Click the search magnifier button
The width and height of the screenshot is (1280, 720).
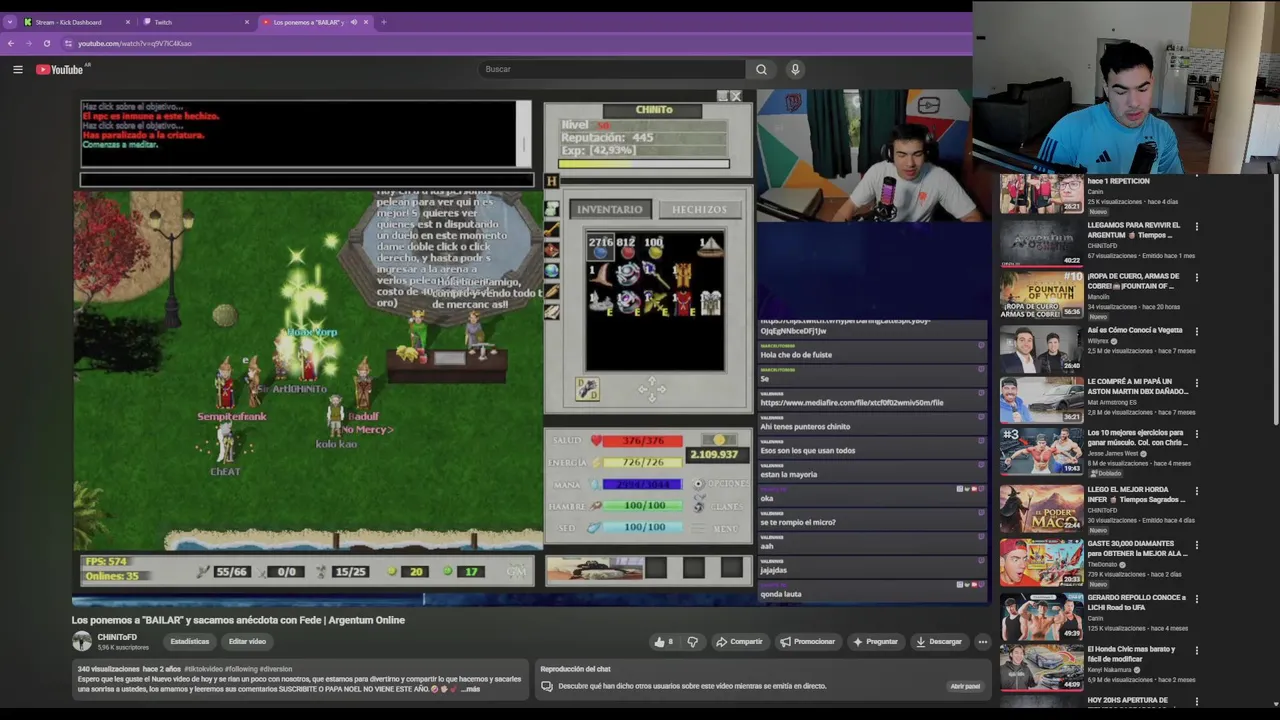click(x=761, y=69)
